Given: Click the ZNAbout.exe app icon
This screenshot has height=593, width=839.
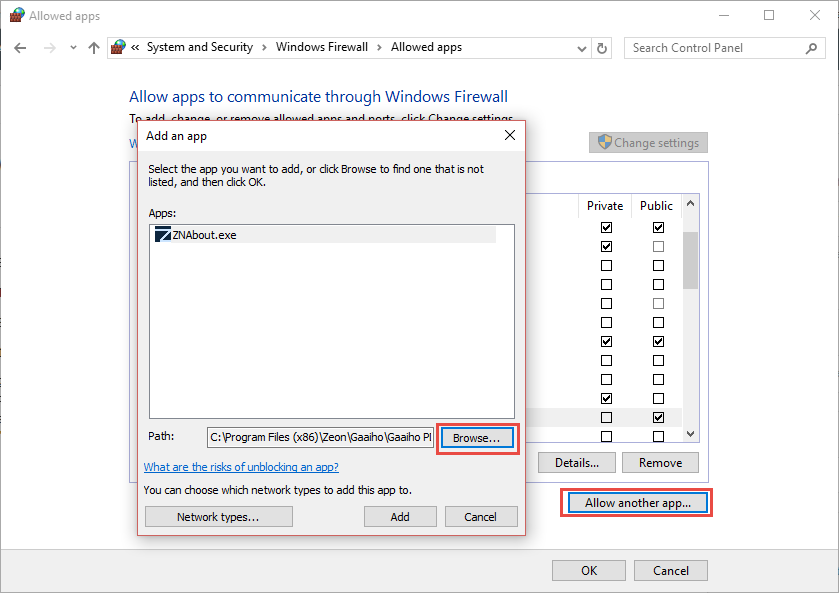Looking at the screenshot, I should coord(162,234).
